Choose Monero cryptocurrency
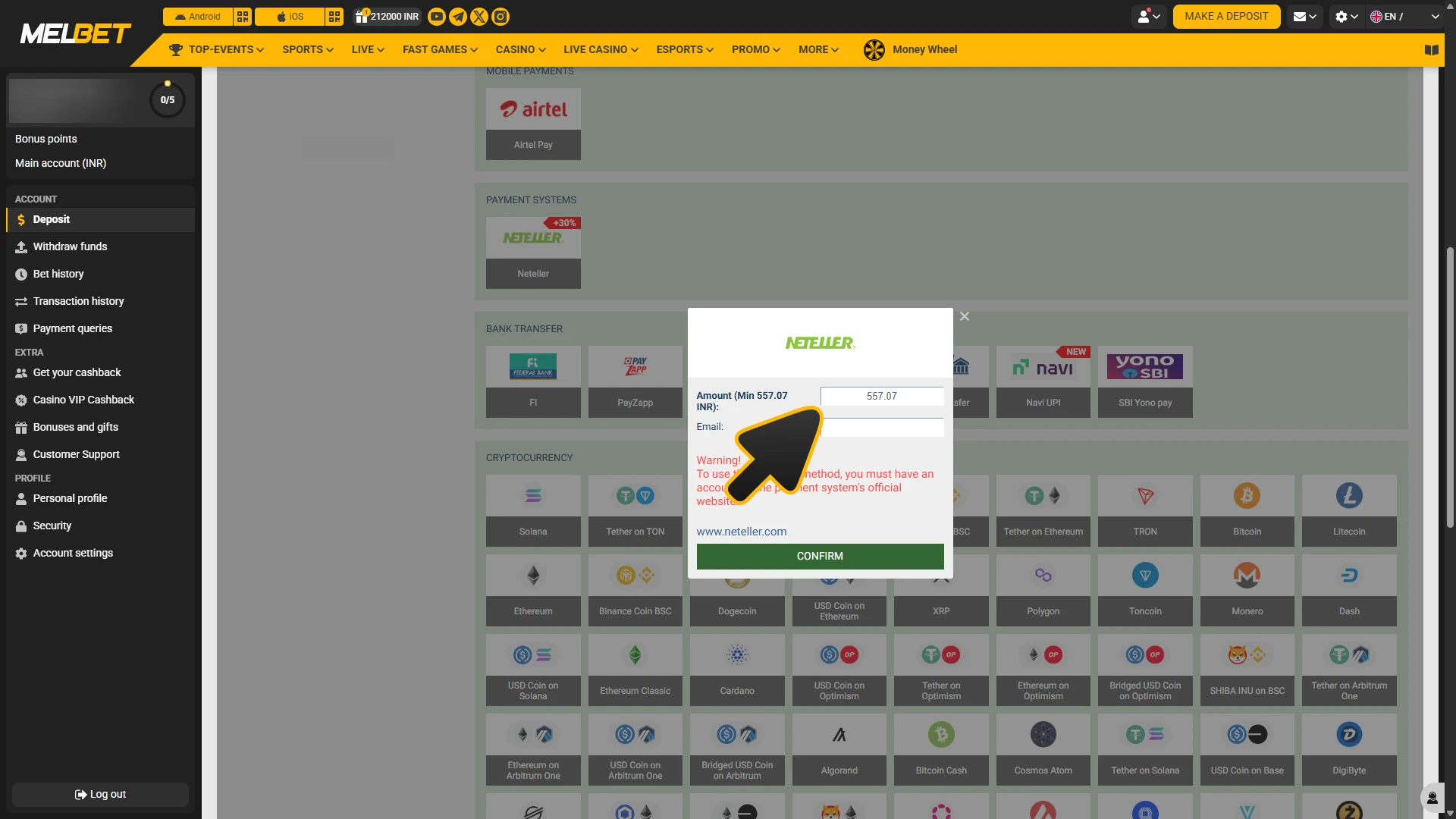This screenshot has width=1456, height=819. (1247, 590)
